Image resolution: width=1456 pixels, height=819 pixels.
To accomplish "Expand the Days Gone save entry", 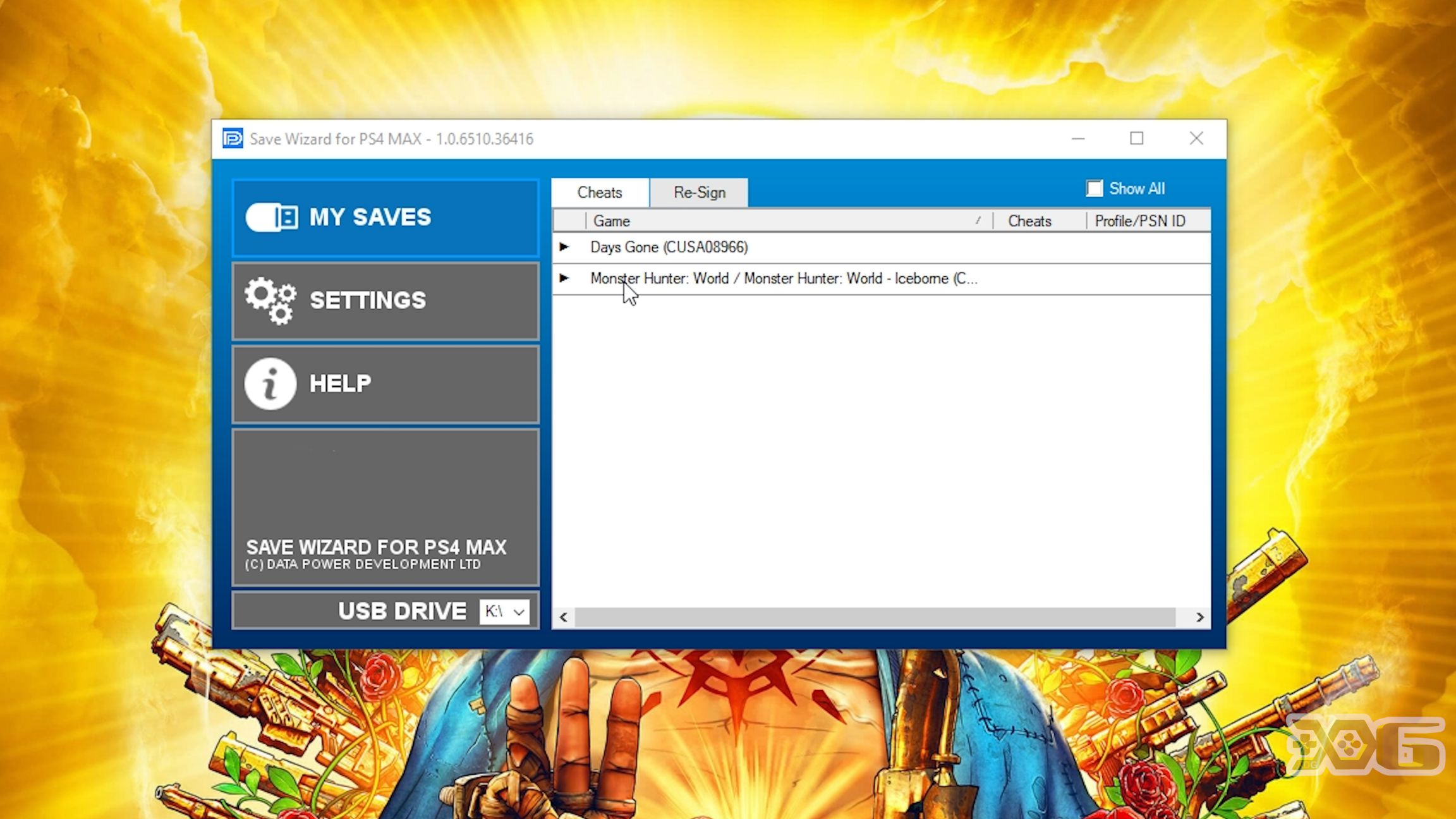I will coord(564,247).
